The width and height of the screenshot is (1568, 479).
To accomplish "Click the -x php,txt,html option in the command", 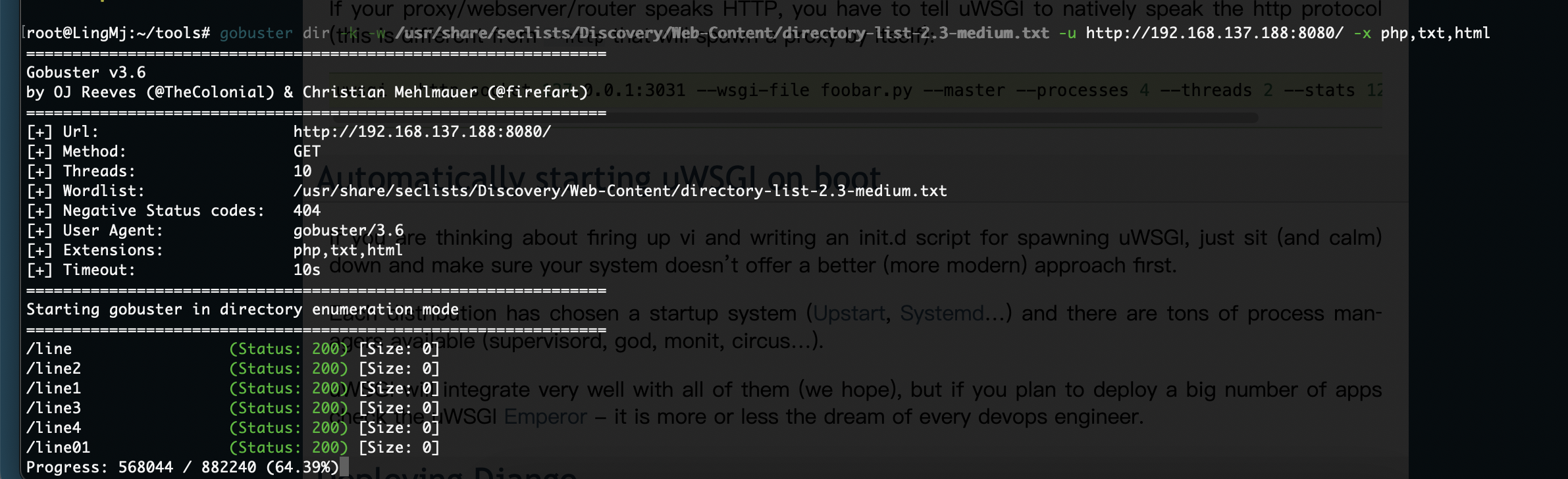I will click(1422, 33).
